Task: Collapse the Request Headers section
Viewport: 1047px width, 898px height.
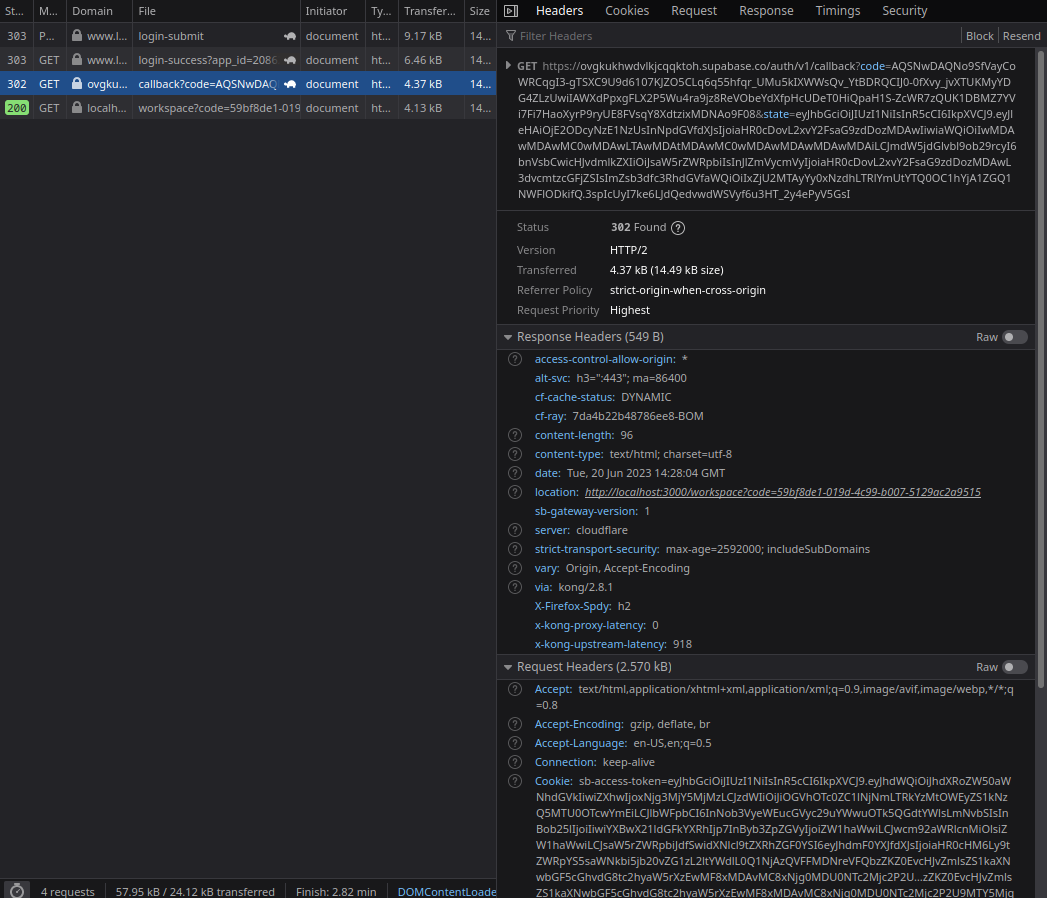Action: tap(507, 666)
